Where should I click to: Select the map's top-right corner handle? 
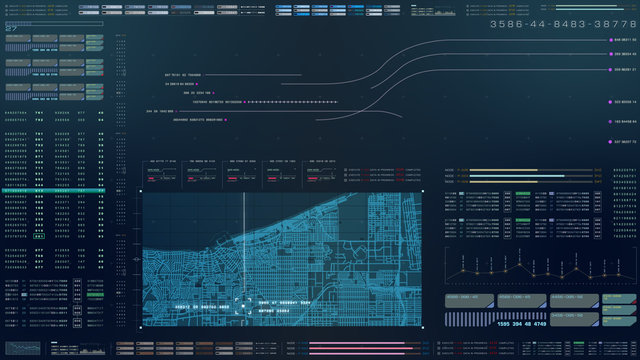click(422, 191)
